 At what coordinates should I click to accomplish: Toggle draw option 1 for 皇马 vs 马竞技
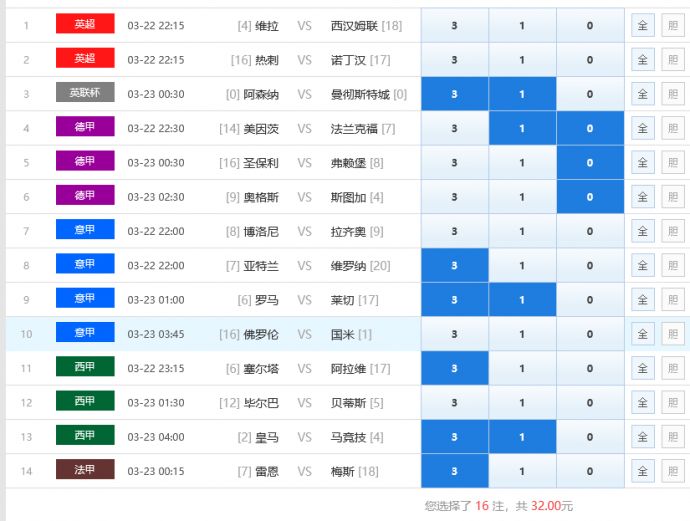click(522, 437)
